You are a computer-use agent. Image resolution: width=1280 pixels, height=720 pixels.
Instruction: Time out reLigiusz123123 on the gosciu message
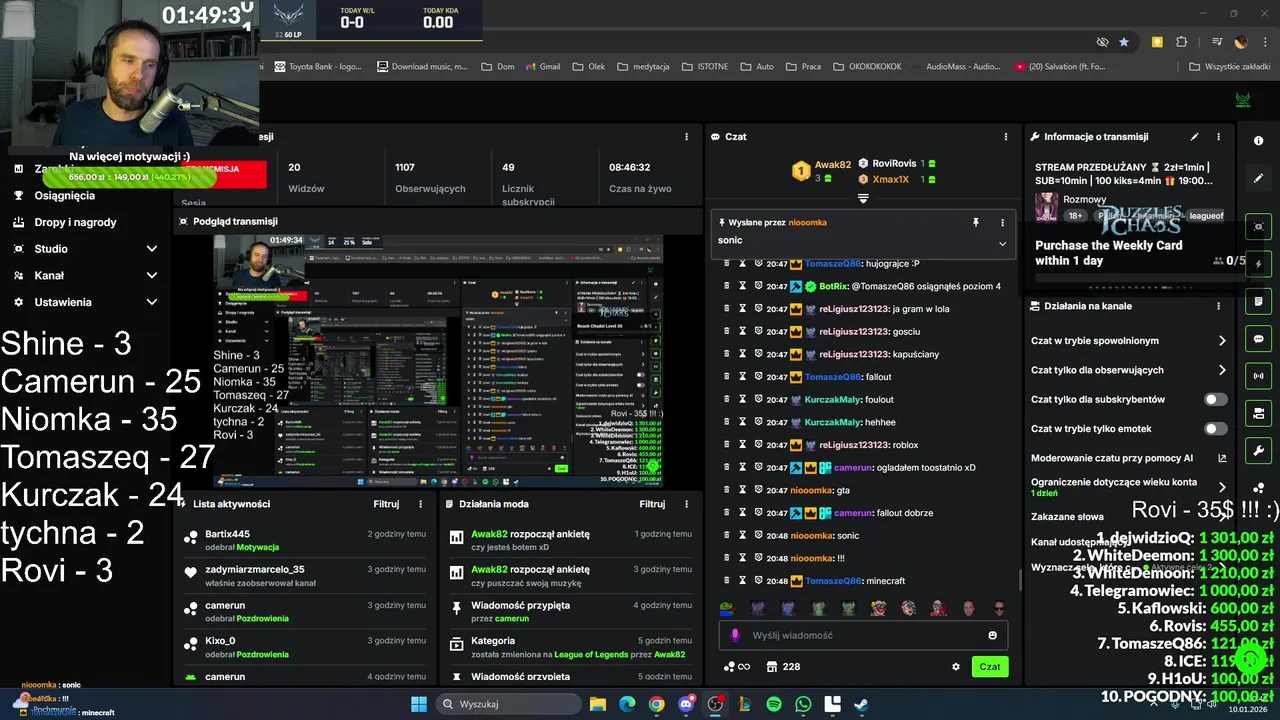tap(743, 332)
